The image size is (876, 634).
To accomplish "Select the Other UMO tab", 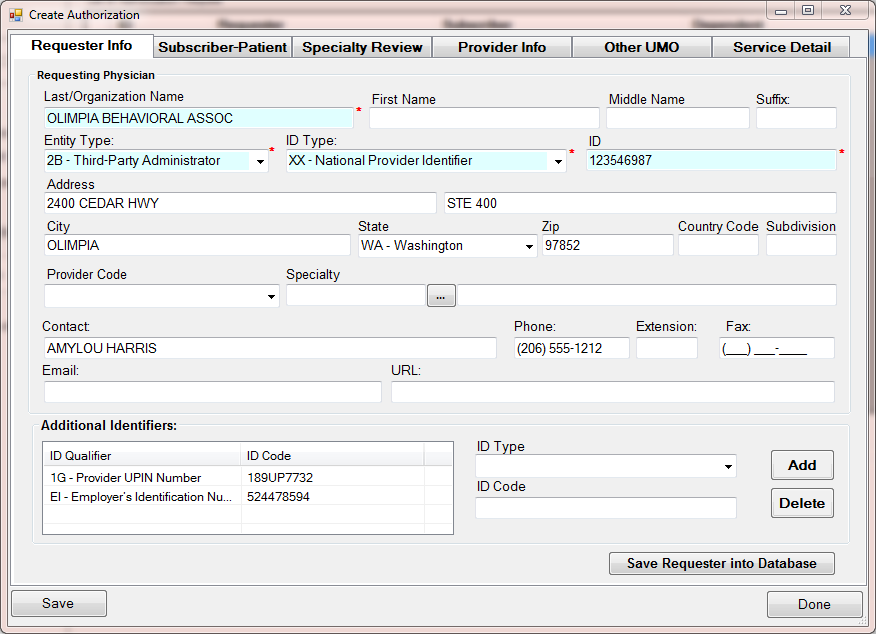I will (642, 47).
